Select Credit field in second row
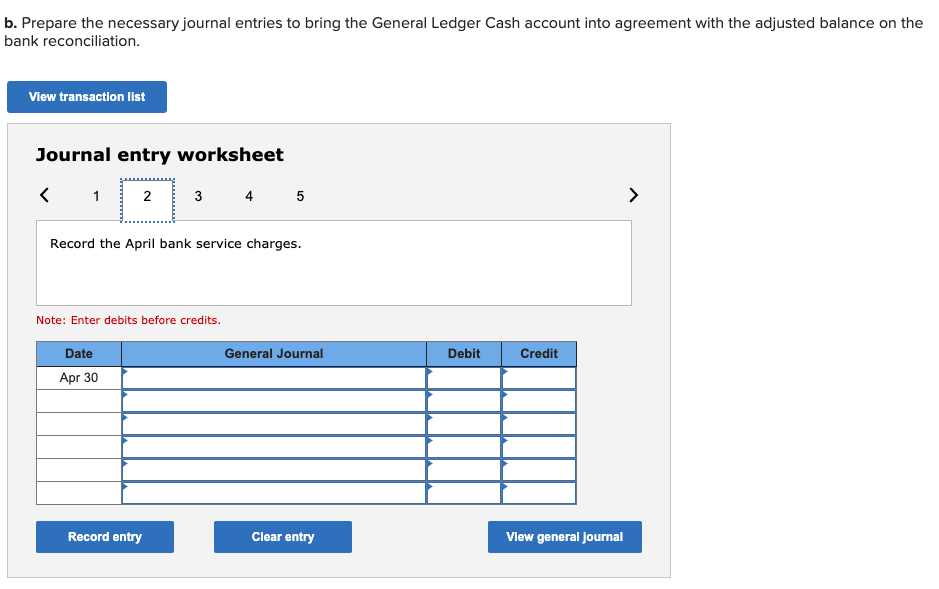 (539, 401)
